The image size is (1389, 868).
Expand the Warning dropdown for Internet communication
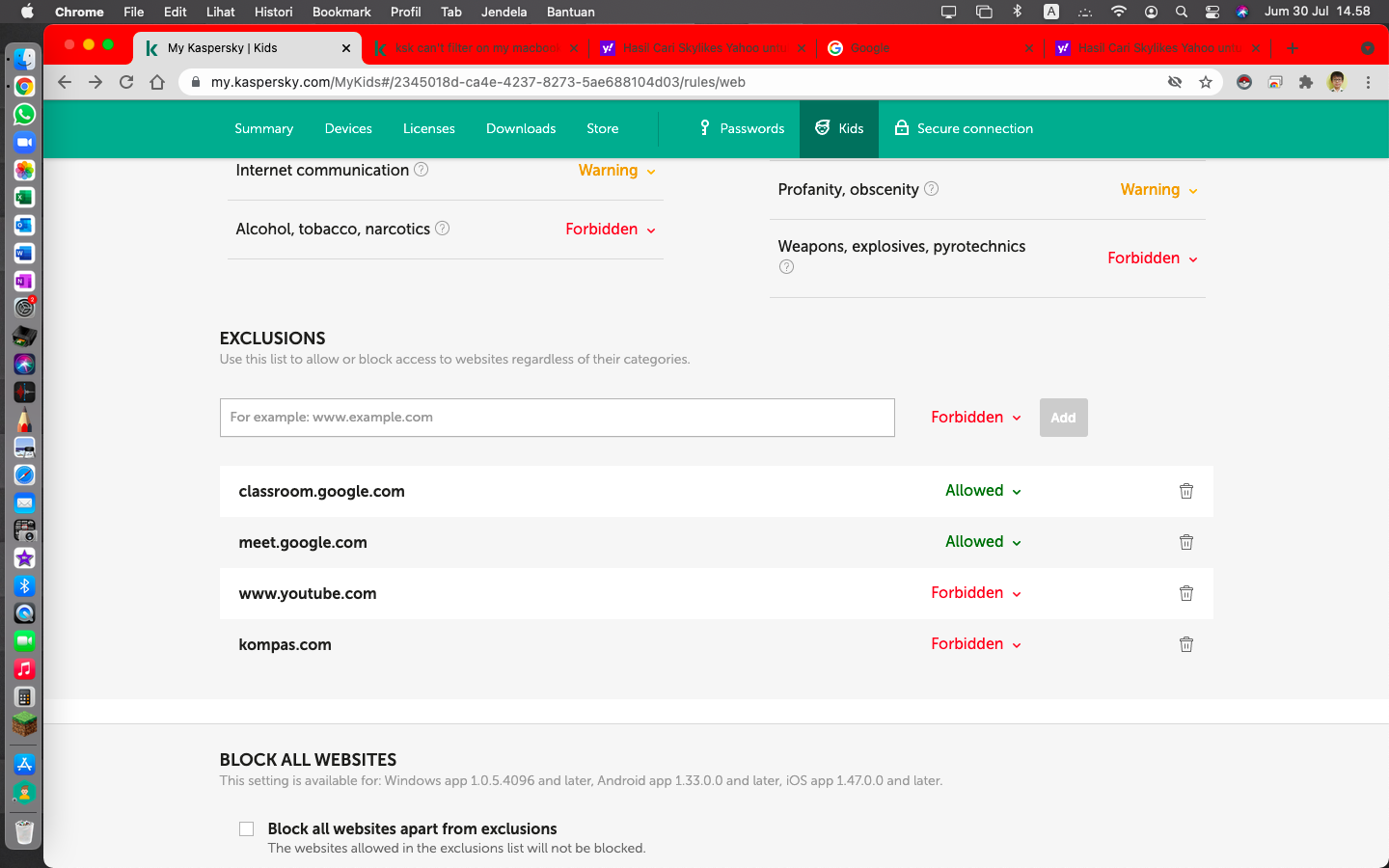pos(617,171)
